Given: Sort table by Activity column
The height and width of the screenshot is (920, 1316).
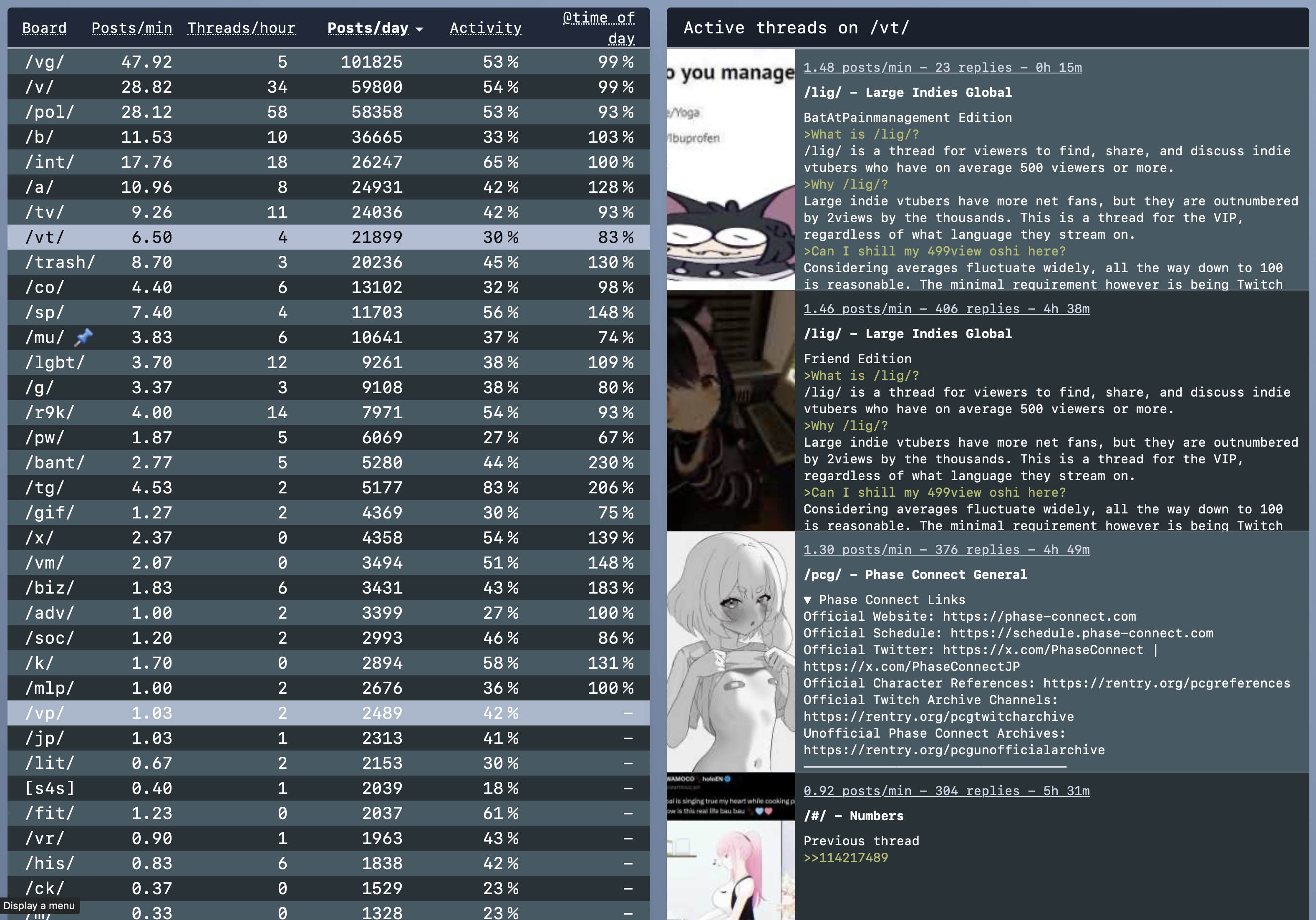Looking at the screenshot, I should coord(486,28).
